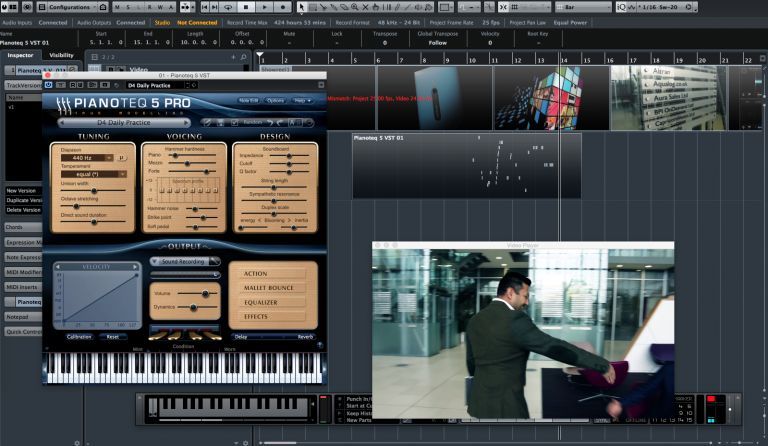Expand the MIDI Inserts inspector section

pyautogui.click(x=23, y=287)
